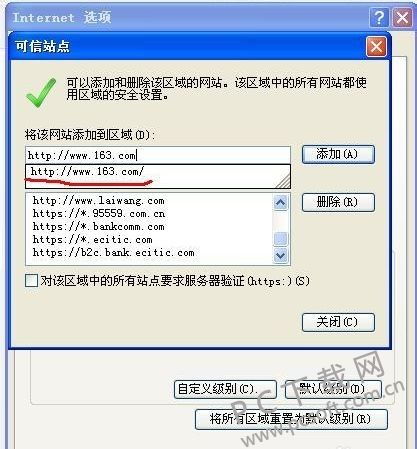The width and height of the screenshot is (417, 449).
Task: Click the resize grip of the suggestion dropdown
Action: tap(283, 182)
